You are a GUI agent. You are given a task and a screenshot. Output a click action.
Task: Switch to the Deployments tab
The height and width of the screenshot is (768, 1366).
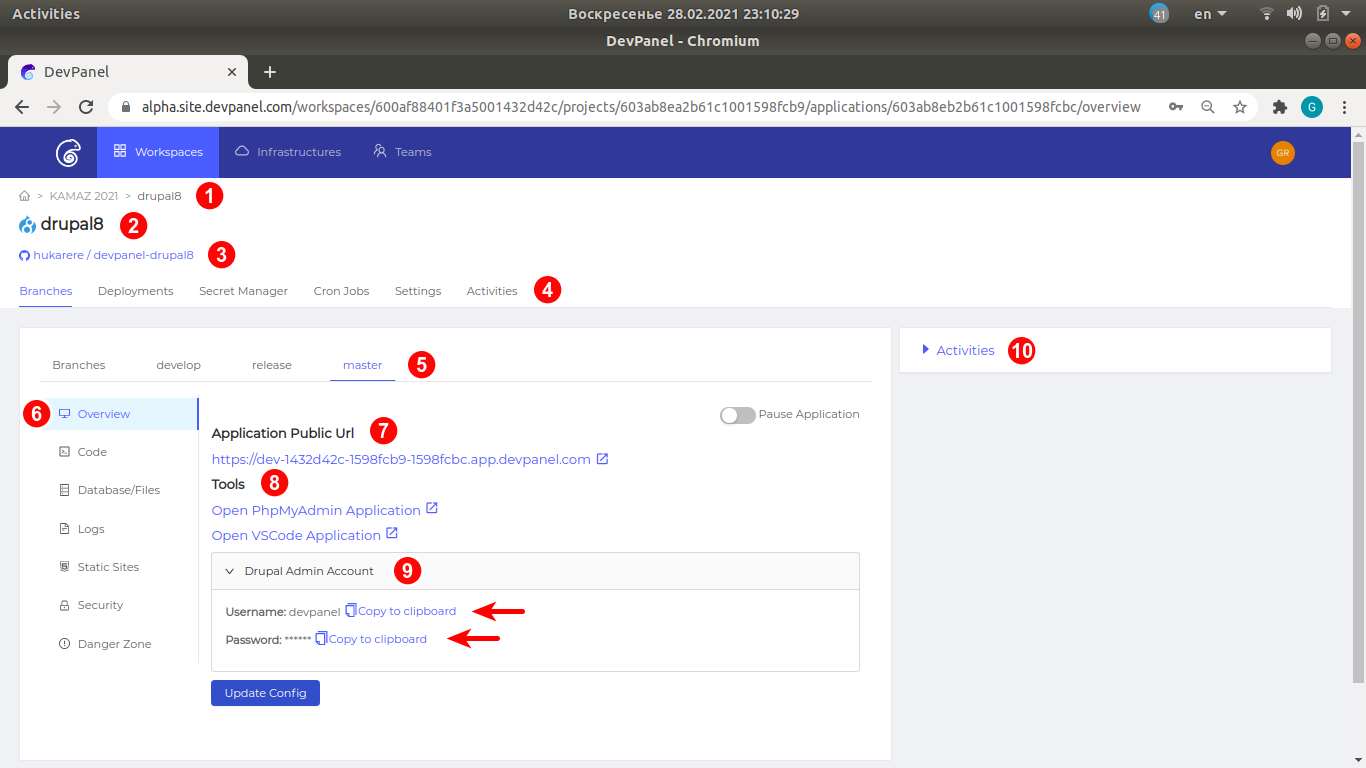coord(135,291)
